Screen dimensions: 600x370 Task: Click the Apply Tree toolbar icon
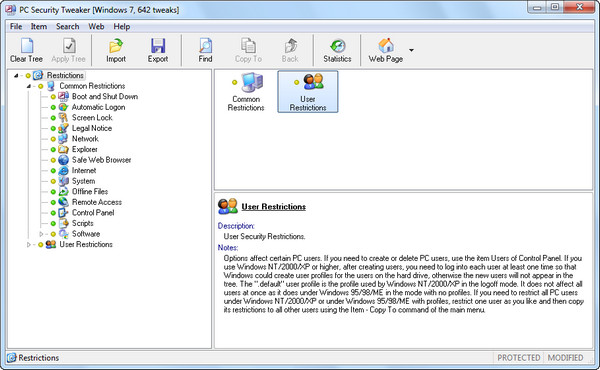click(x=69, y=46)
